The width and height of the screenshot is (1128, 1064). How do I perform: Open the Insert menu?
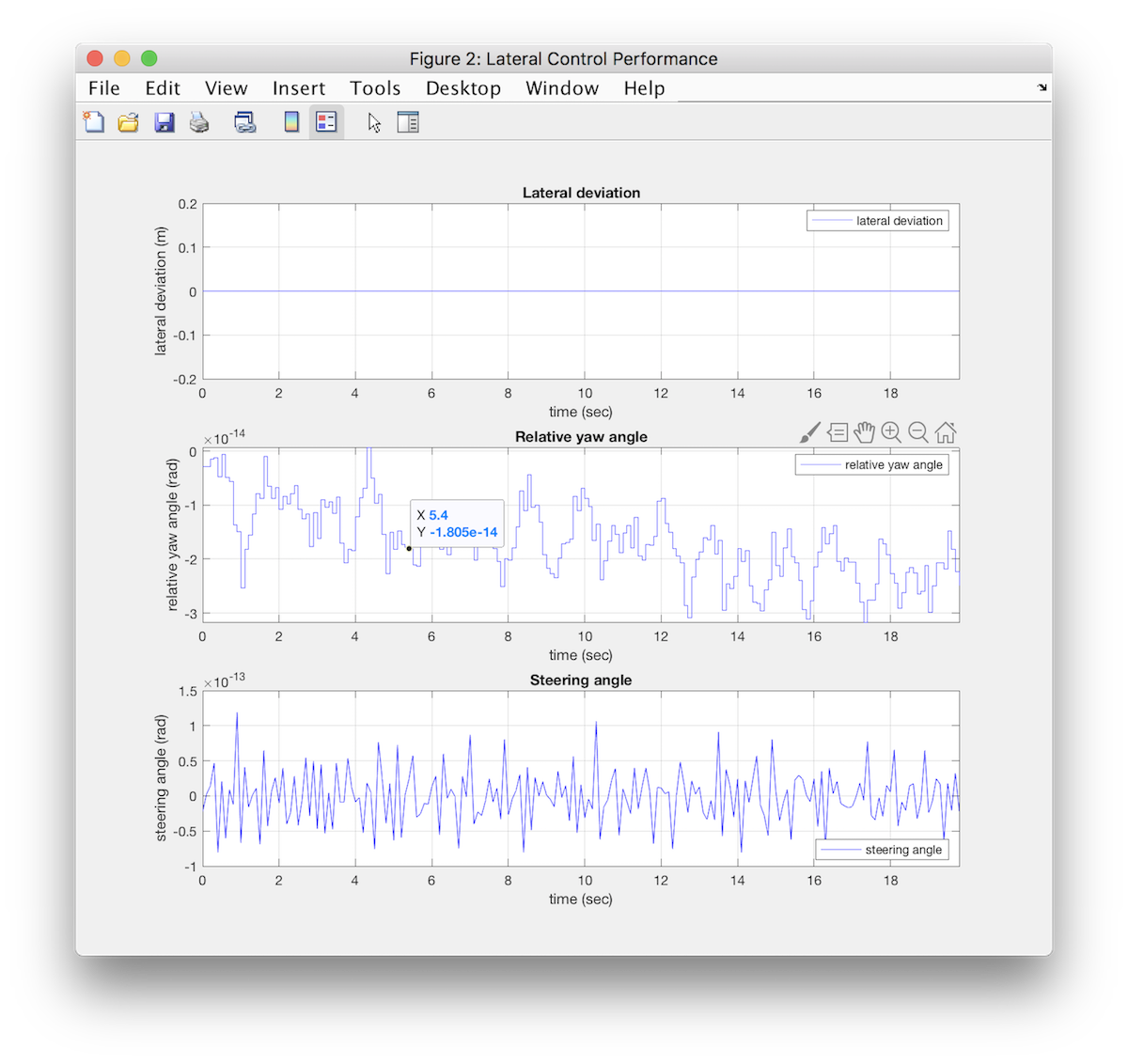[x=299, y=88]
